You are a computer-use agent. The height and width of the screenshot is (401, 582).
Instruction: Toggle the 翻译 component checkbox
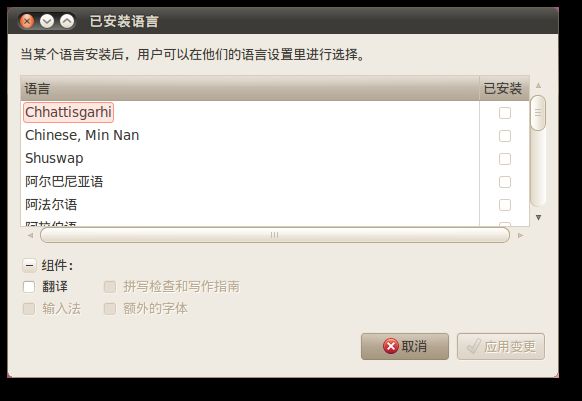click(29, 287)
